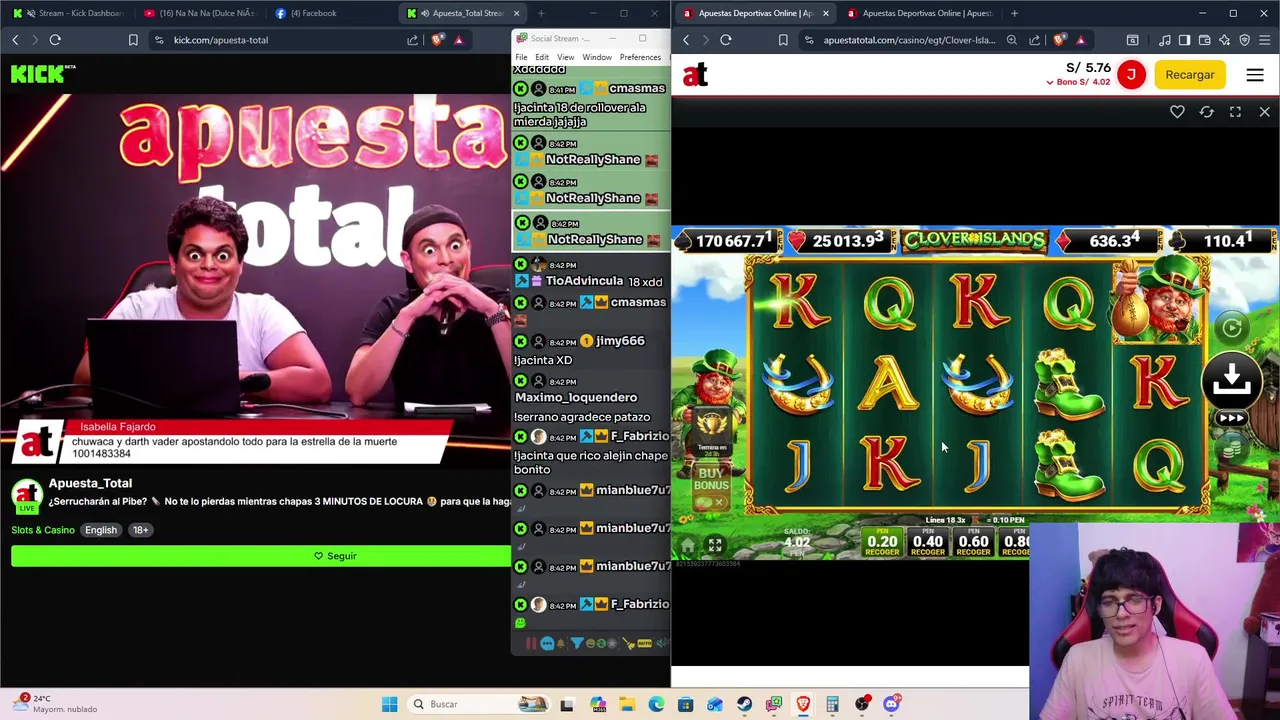Open Brave Shields icon in kick.com window
This screenshot has width=1280, height=720.
(x=438, y=40)
